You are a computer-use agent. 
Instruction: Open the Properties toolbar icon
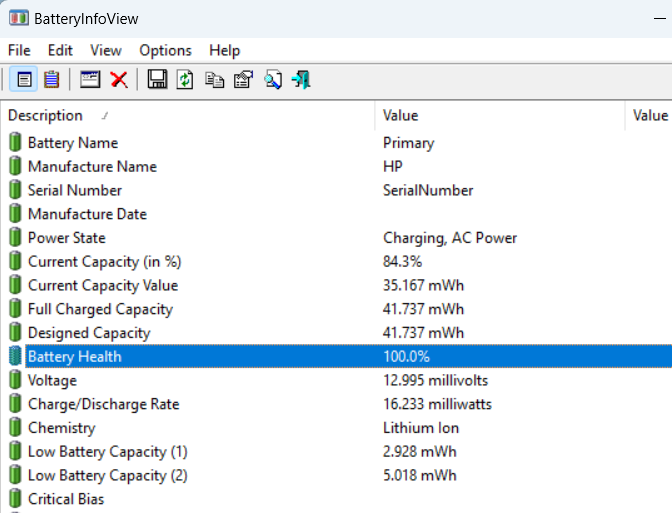243,80
